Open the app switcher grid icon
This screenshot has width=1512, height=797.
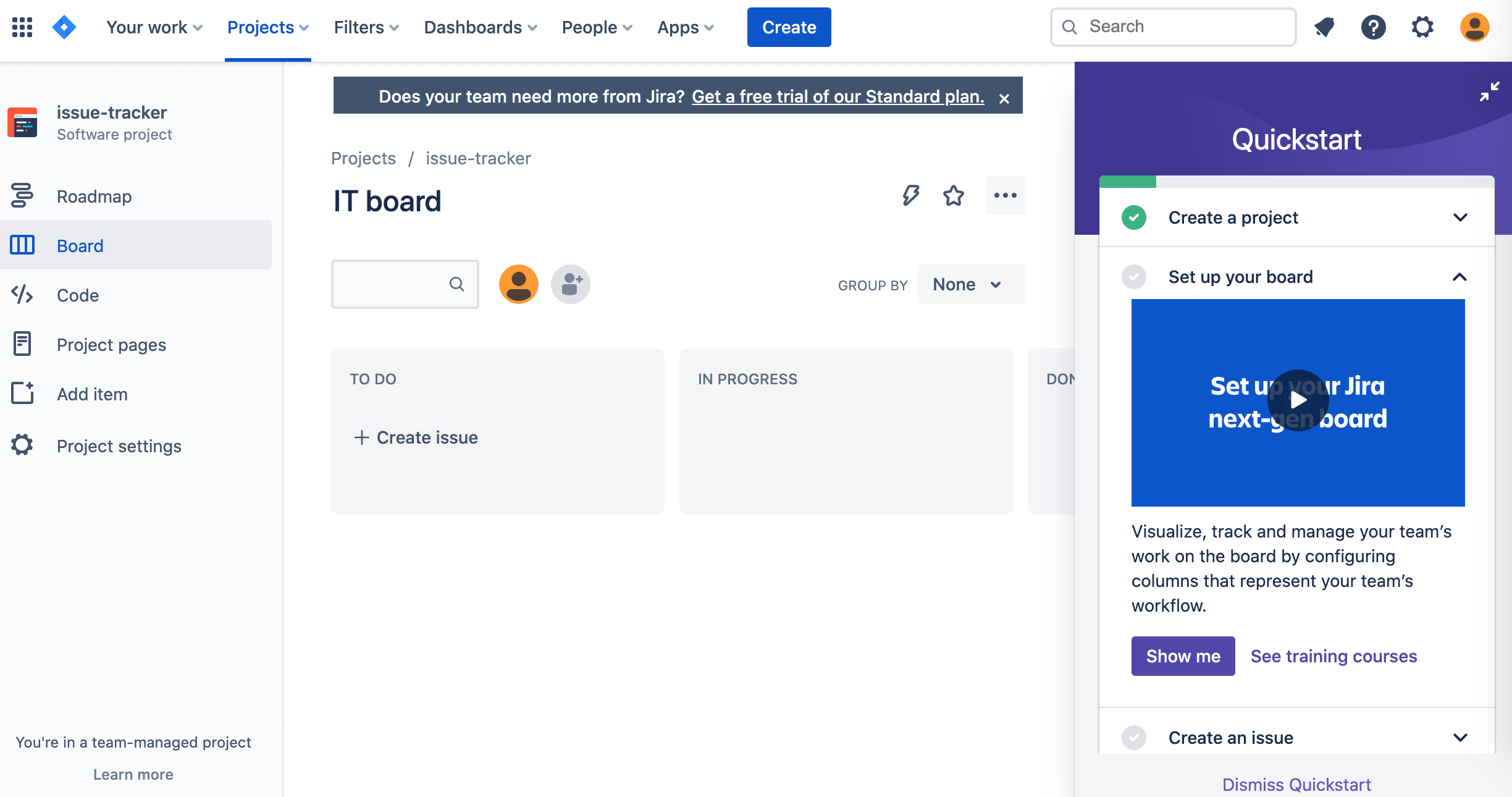(22, 27)
